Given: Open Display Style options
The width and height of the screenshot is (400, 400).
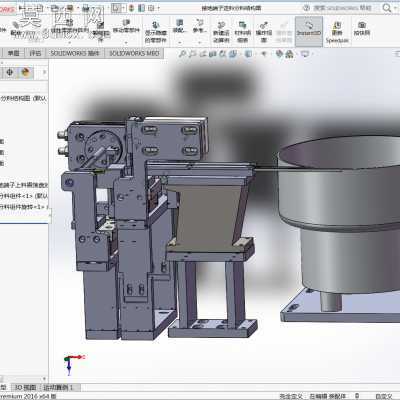Looking at the screenshot, I should [248, 54].
